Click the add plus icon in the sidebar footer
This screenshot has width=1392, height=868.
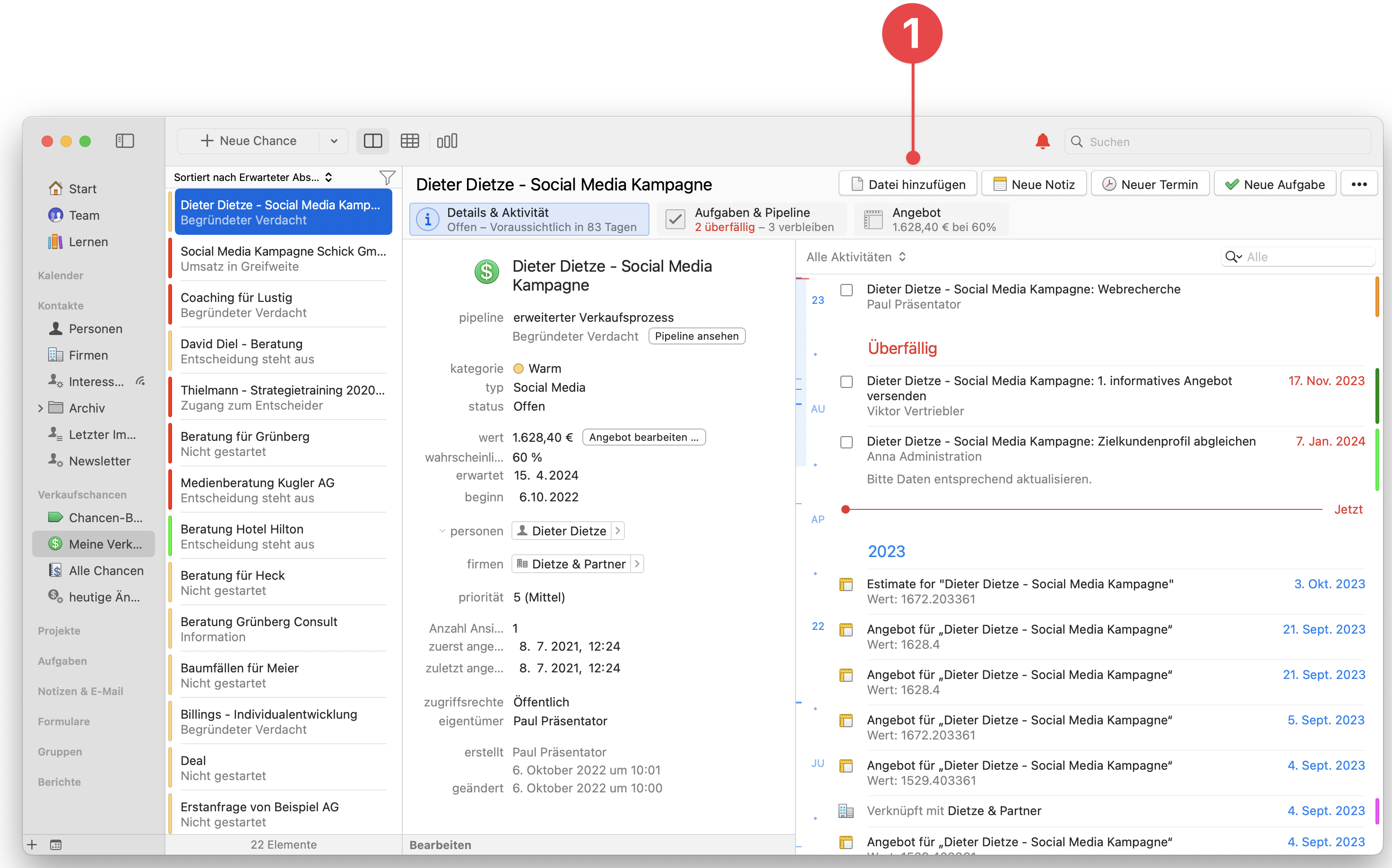tap(32, 844)
